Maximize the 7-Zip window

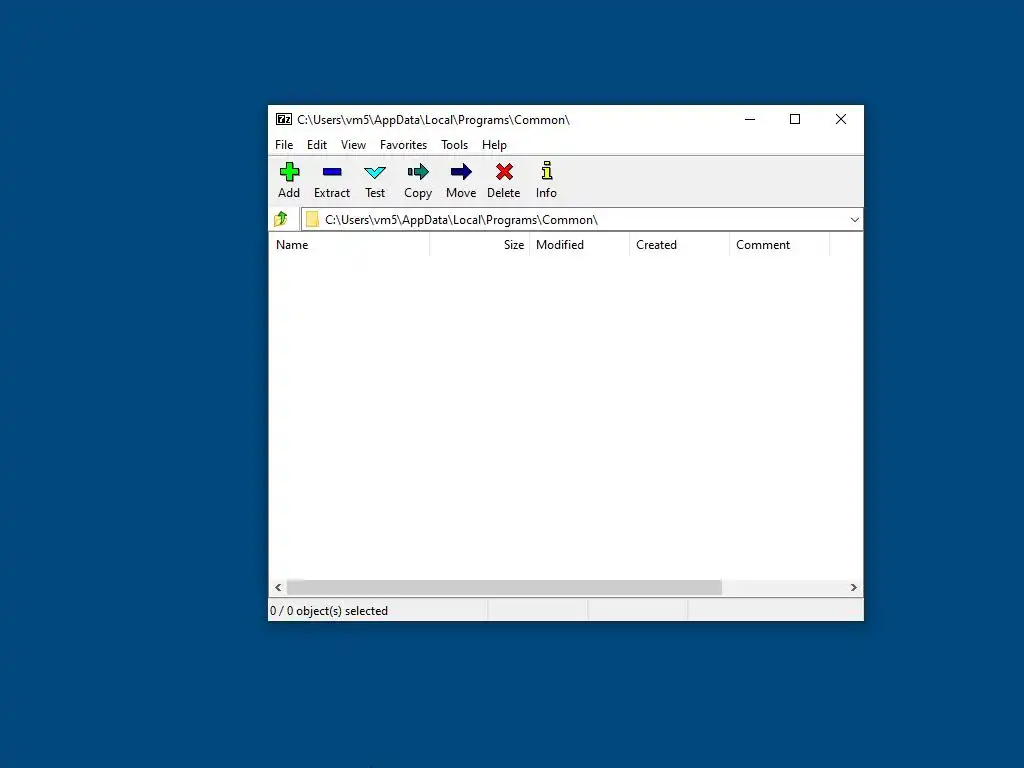pos(795,120)
